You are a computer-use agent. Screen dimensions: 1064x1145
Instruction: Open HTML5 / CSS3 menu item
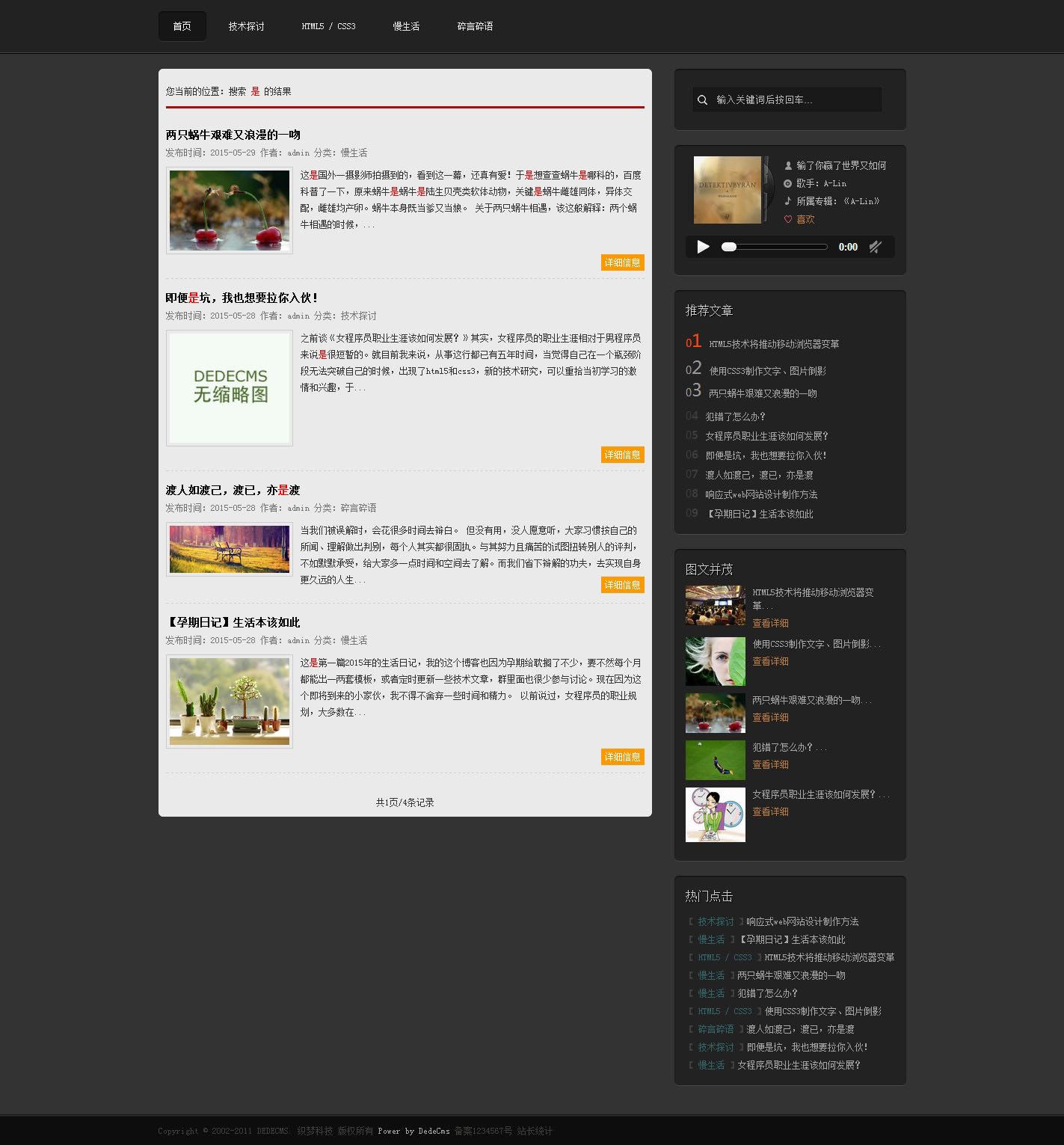click(328, 26)
